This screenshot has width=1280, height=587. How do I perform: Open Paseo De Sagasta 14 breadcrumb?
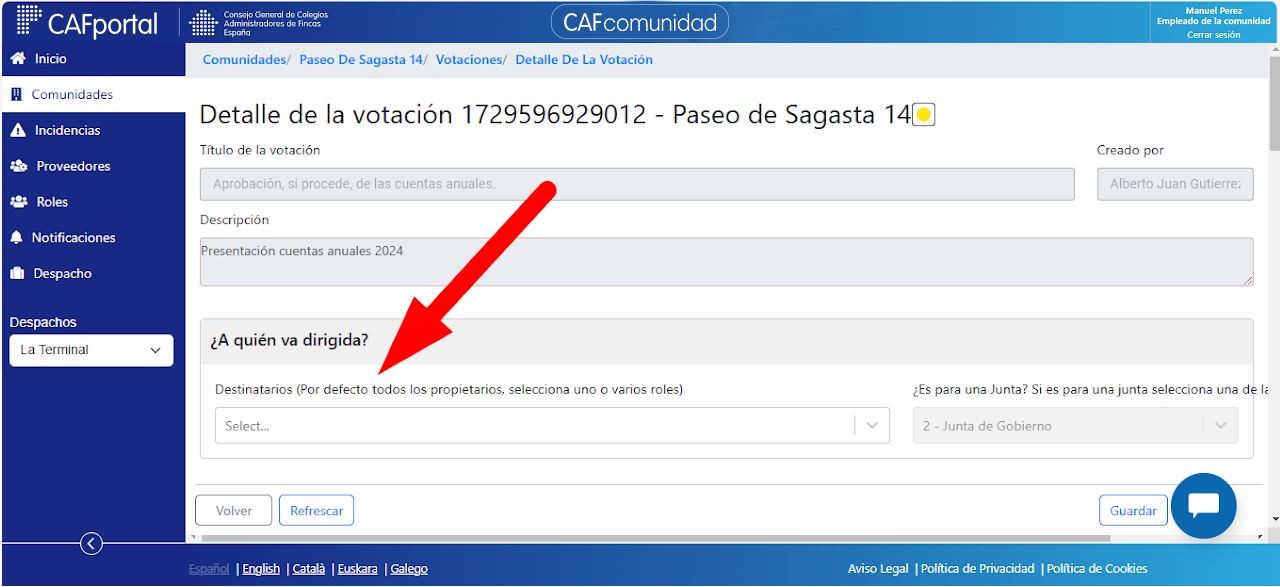click(361, 60)
